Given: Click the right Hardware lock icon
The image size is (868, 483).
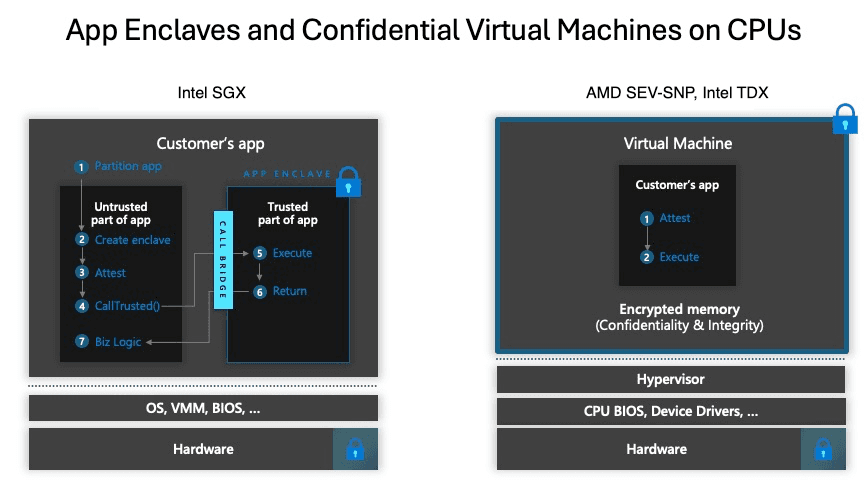Looking at the screenshot, I should (823, 449).
